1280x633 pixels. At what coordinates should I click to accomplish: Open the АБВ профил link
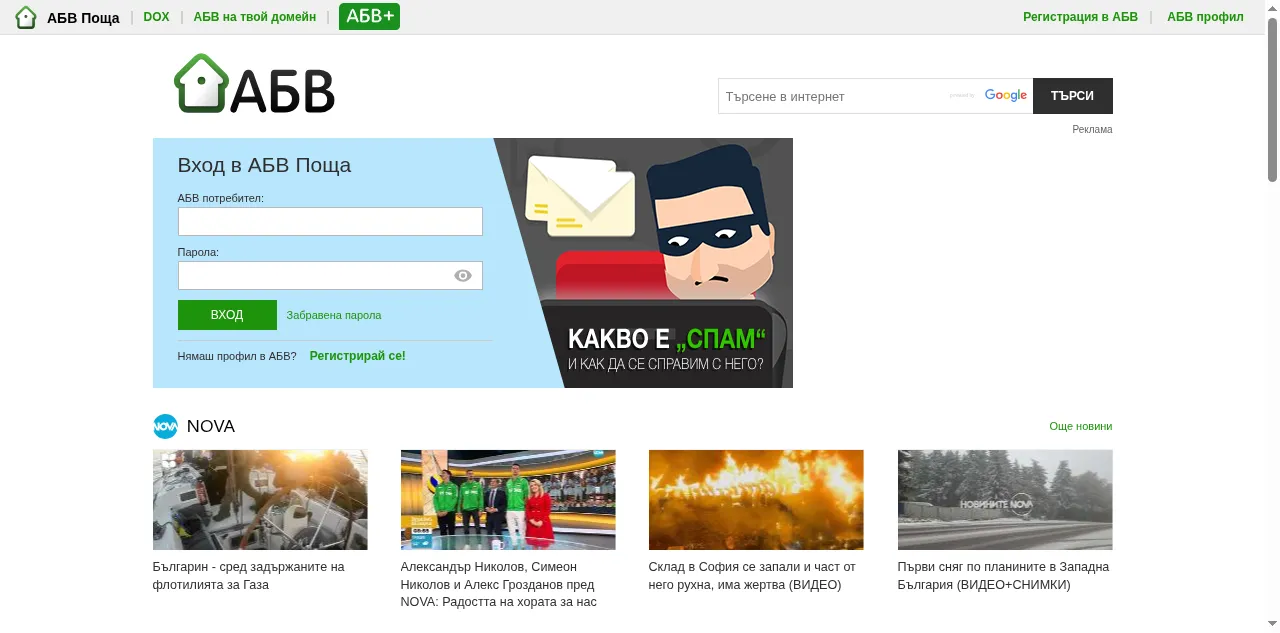[1205, 17]
